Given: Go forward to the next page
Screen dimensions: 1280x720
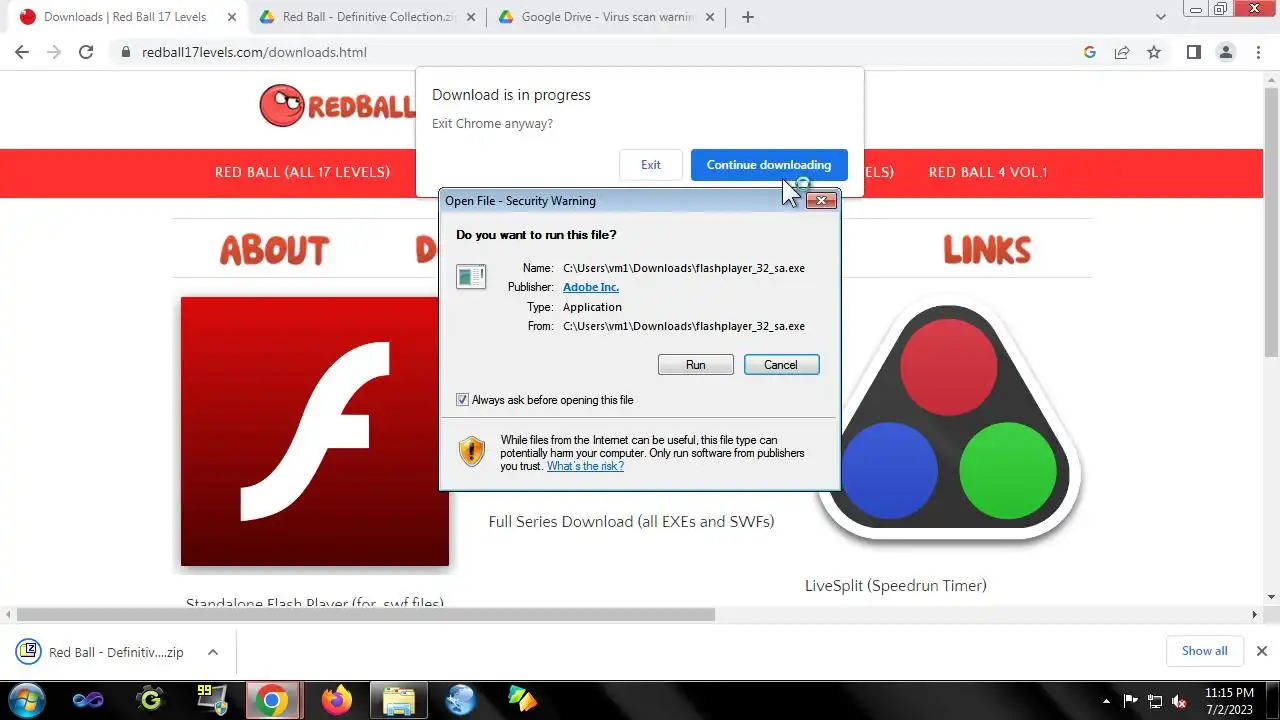Looking at the screenshot, I should click(x=54, y=52).
